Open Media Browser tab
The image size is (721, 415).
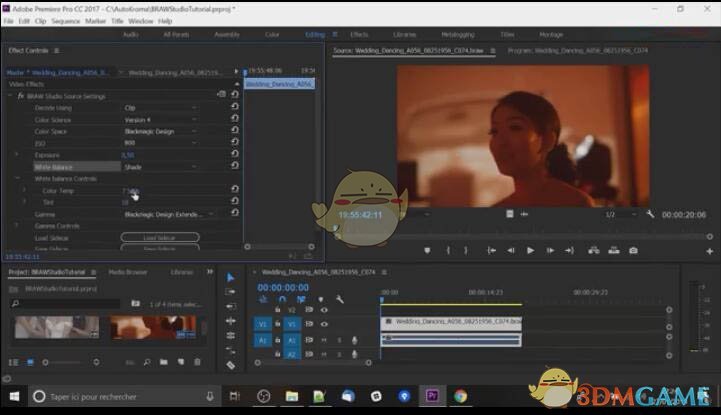click(128, 272)
